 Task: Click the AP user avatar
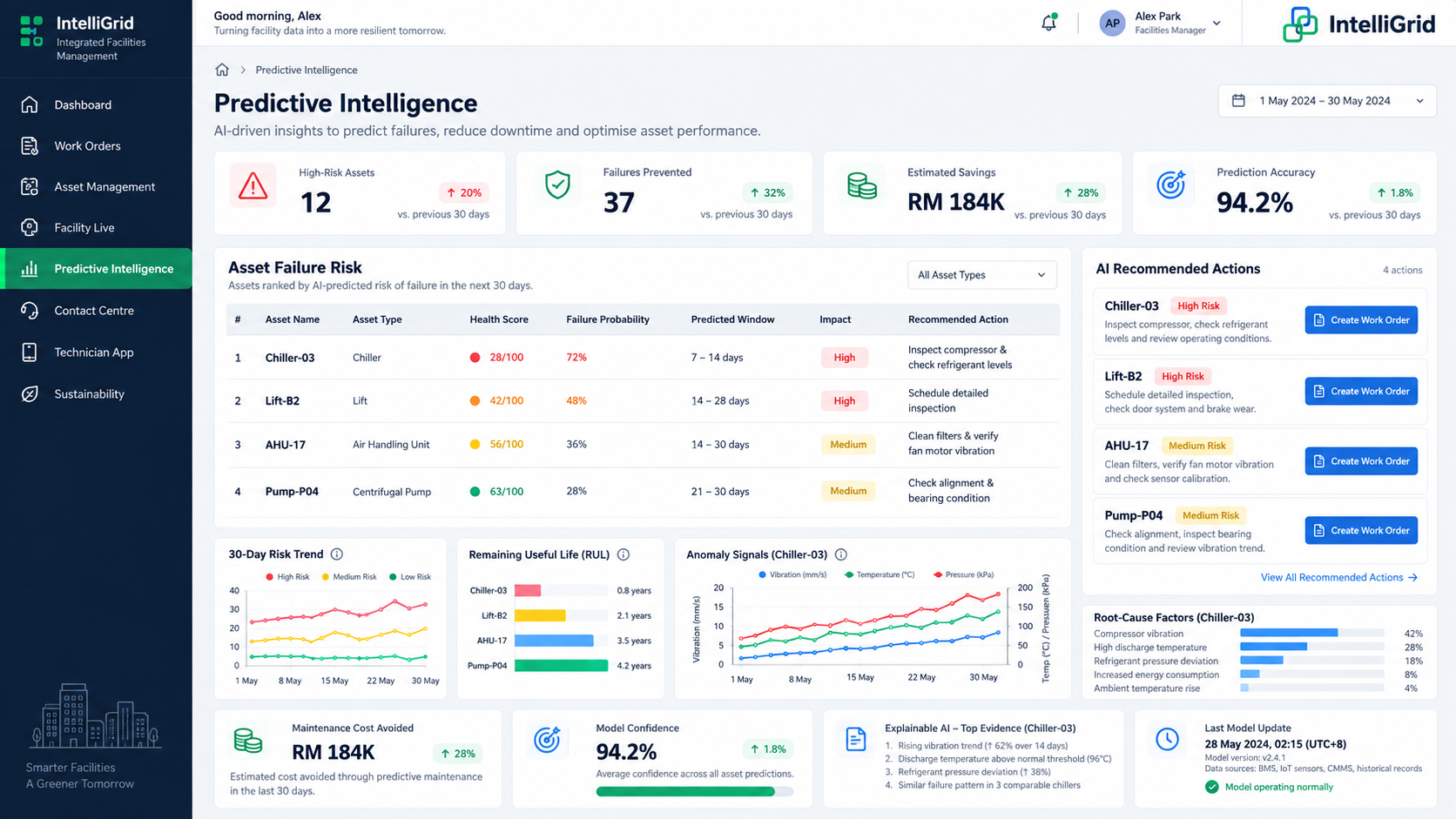point(1112,23)
